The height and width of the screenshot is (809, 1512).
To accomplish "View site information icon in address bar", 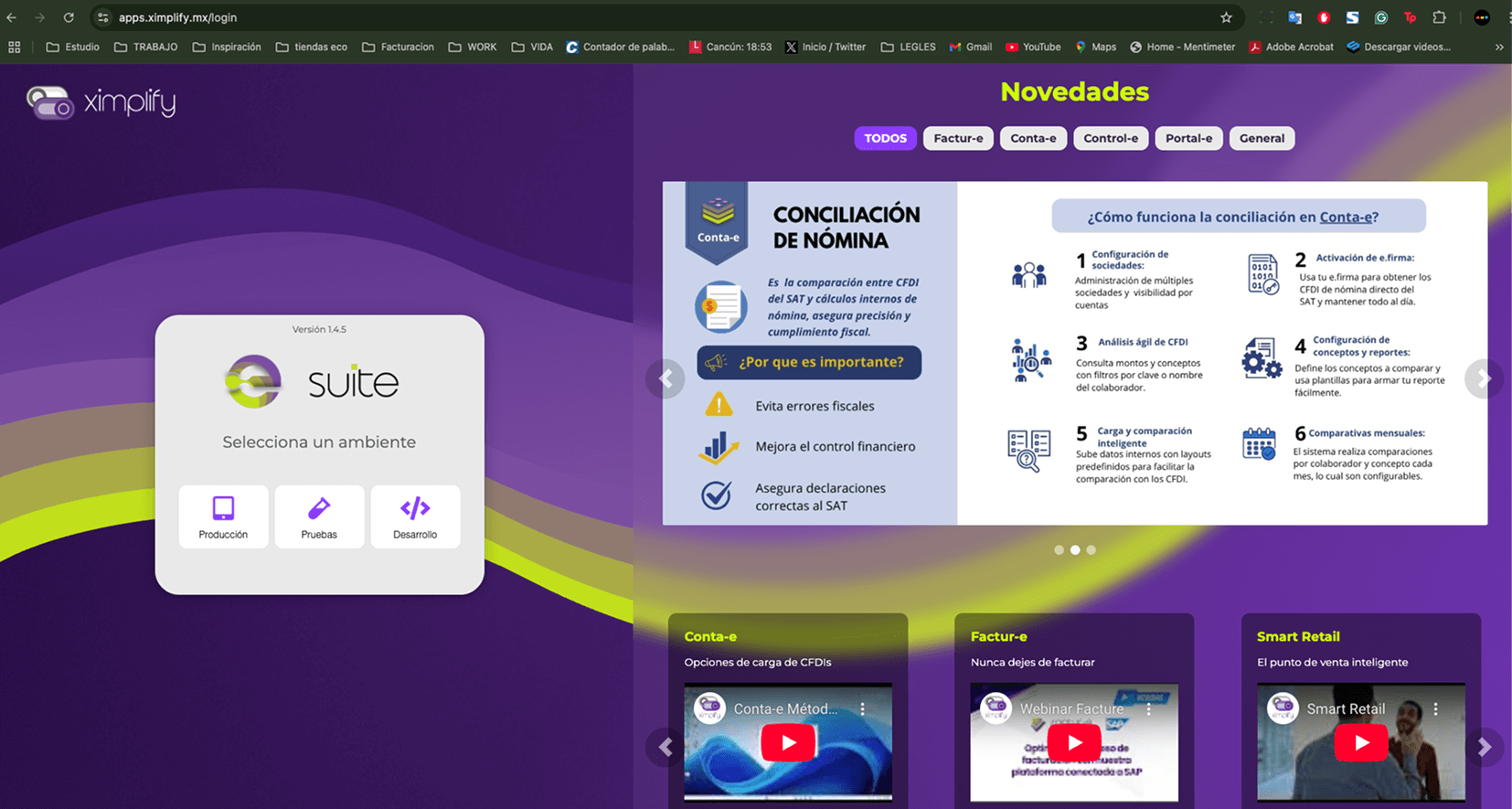I will [x=103, y=17].
